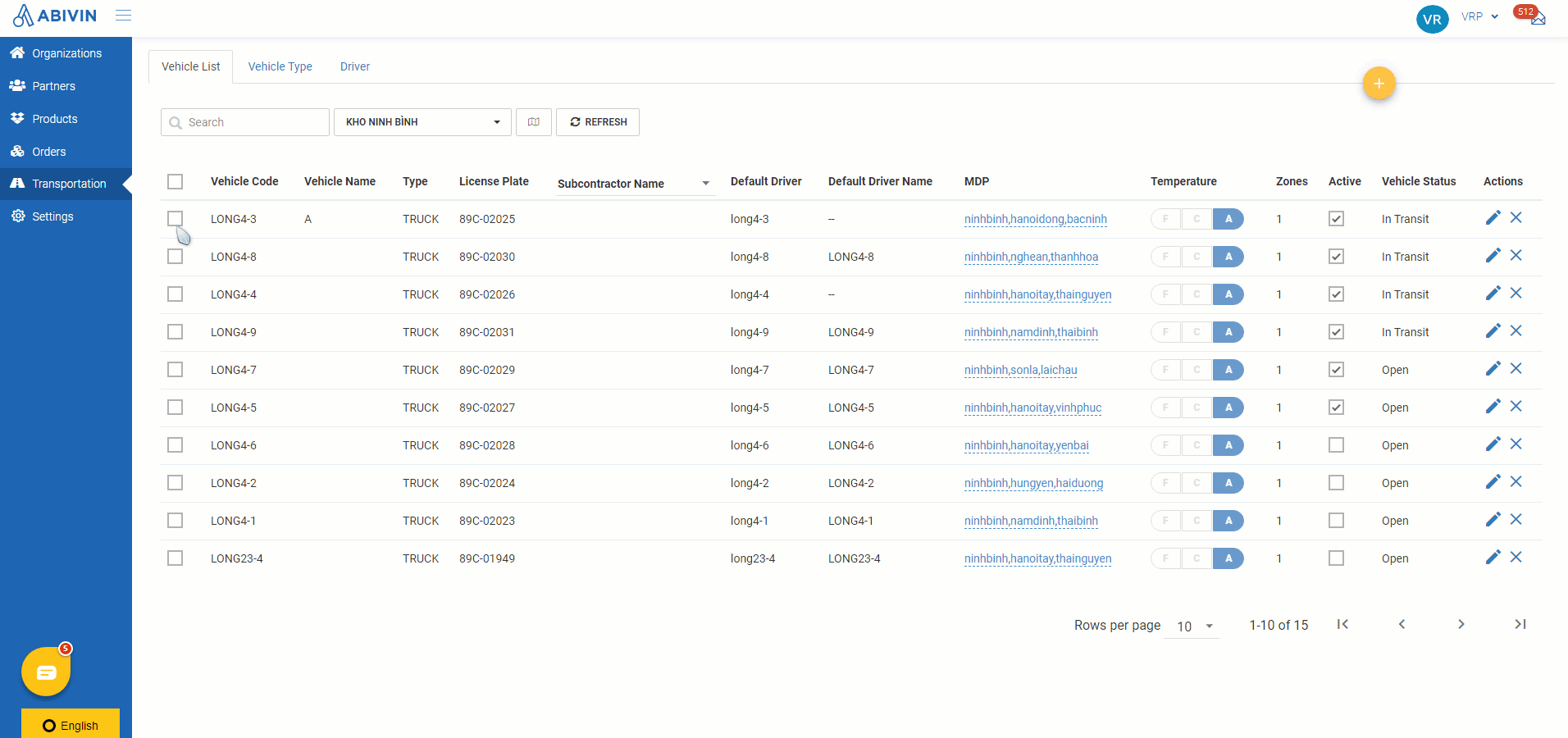Select temperature A for LONG4-4
The width and height of the screenshot is (1568, 738).
pyautogui.click(x=1228, y=294)
